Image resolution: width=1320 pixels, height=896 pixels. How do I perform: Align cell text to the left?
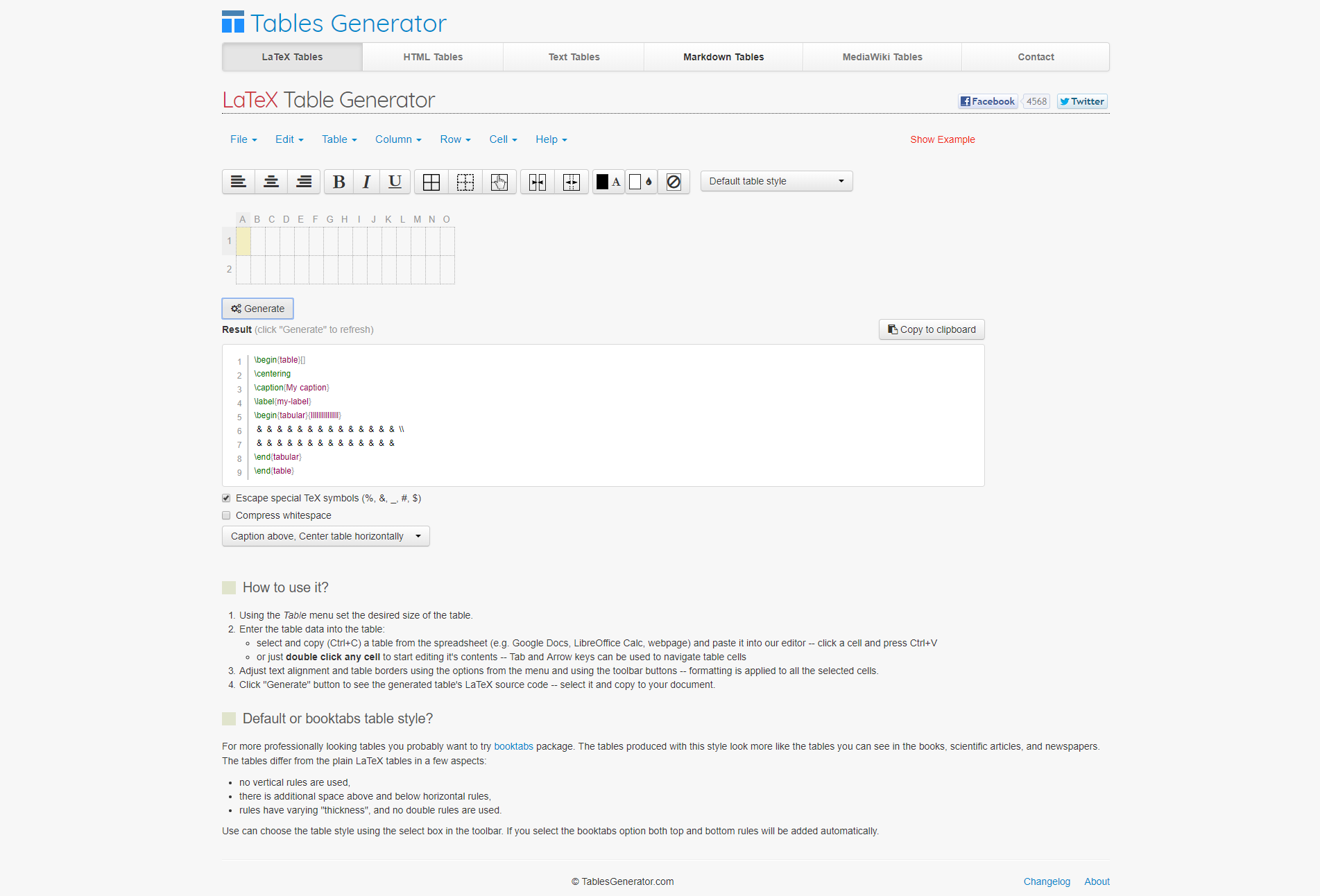coord(239,182)
